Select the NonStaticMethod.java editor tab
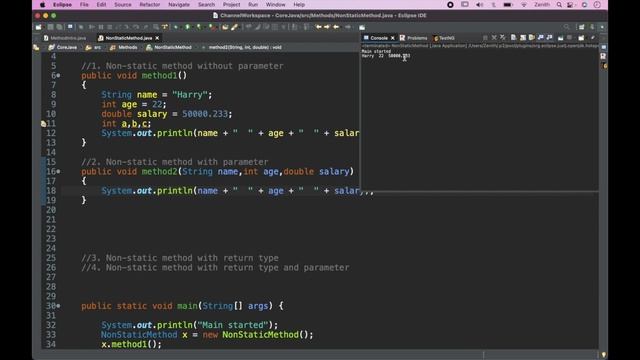This screenshot has width=640, height=360. click(129, 38)
